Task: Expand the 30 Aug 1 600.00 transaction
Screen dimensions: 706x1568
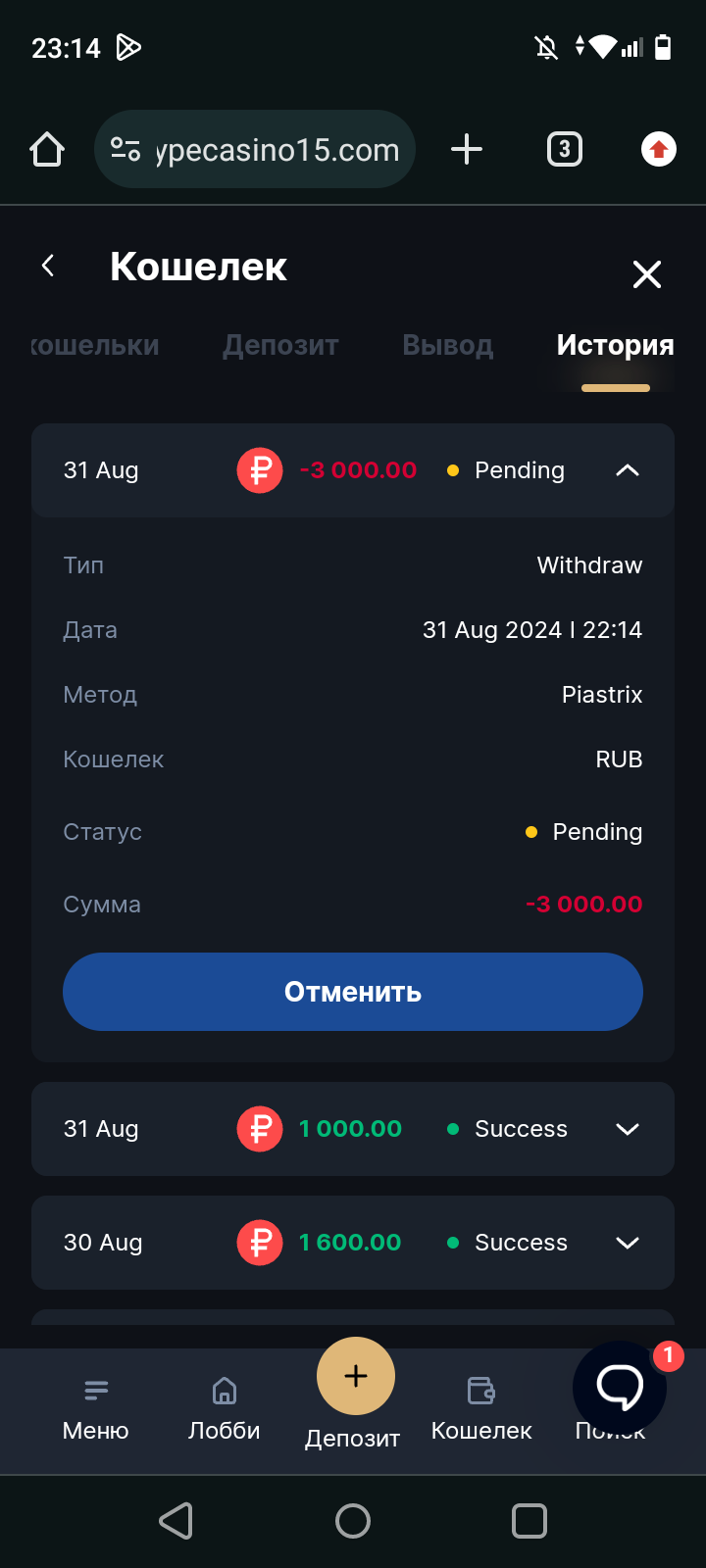Action: tap(628, 1243)
